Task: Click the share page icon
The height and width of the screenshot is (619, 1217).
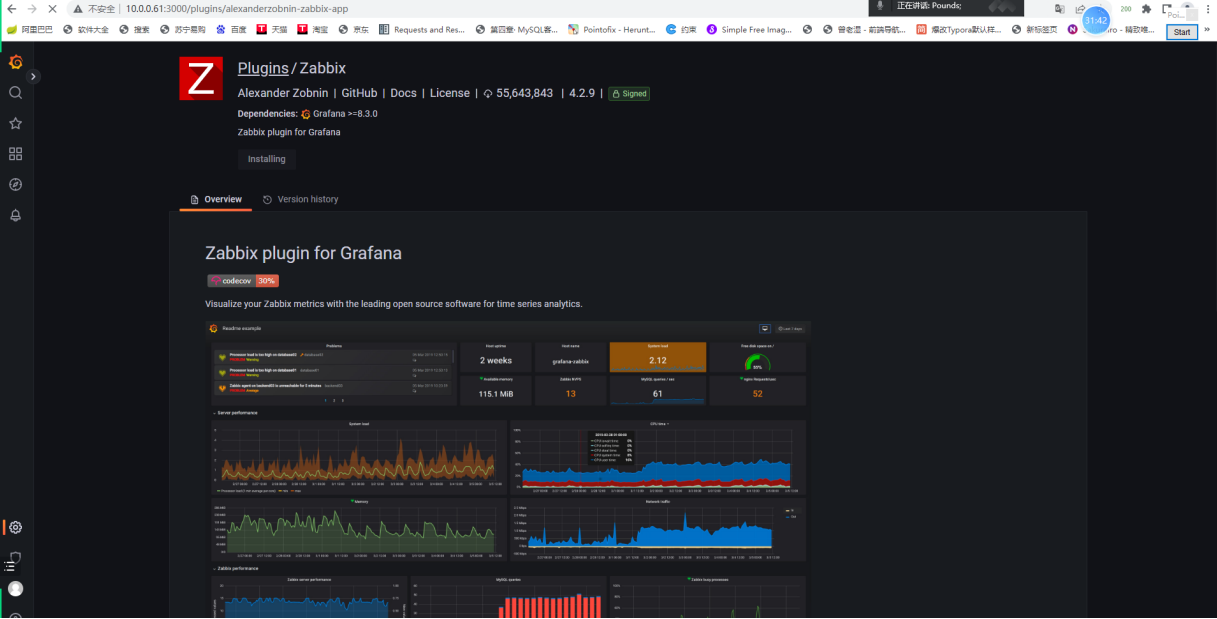Action: (1080, 9)
